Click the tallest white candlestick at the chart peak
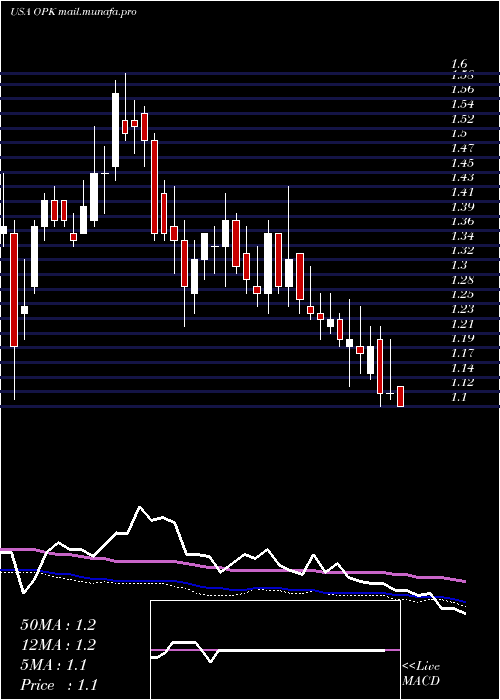500x700 pixels. [115, 130]
